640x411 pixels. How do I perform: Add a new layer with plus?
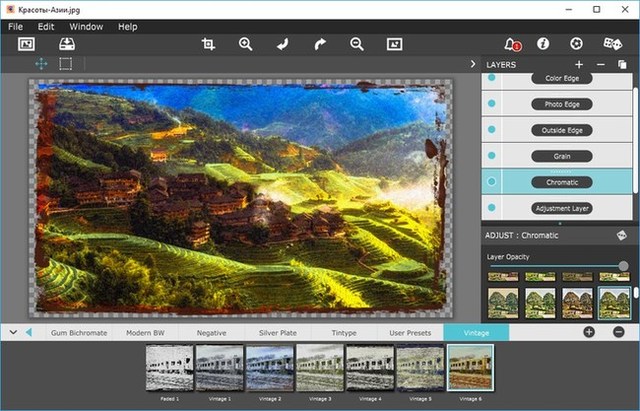(x=579, y=64)
